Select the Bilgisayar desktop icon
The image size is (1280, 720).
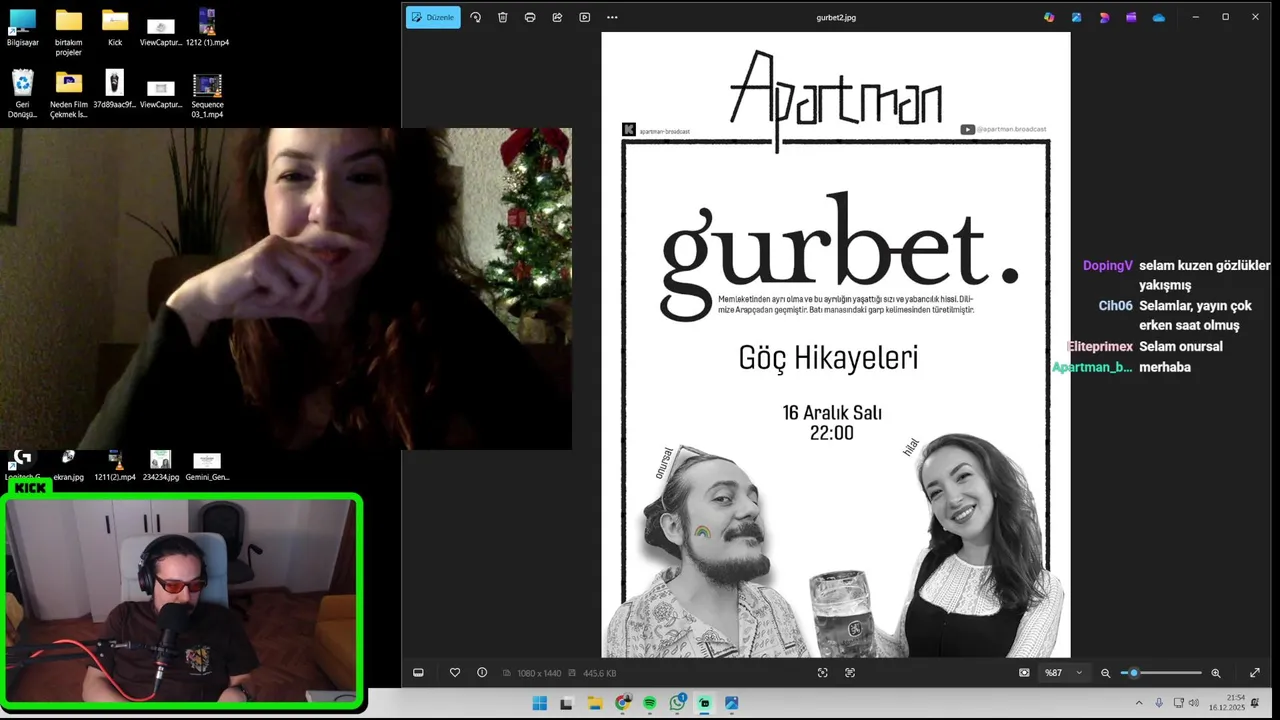[22, 28]
